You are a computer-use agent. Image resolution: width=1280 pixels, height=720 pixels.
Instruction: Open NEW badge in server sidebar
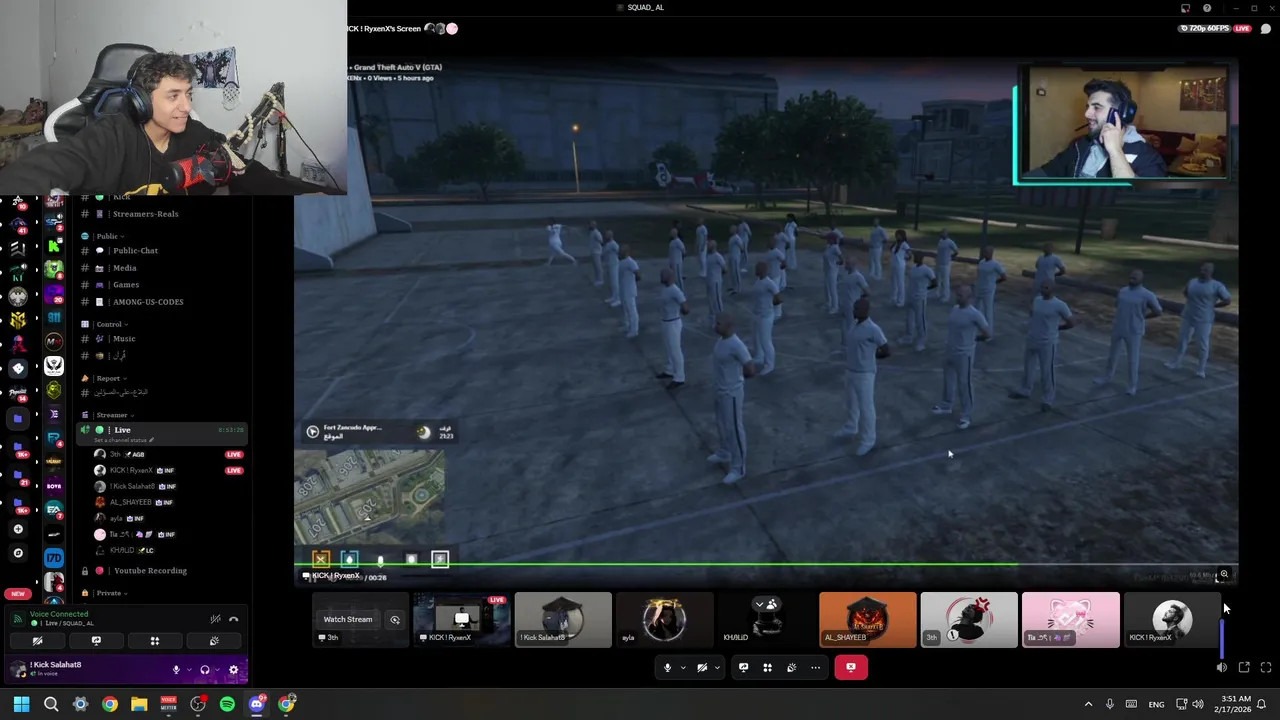tap(18, 594)
